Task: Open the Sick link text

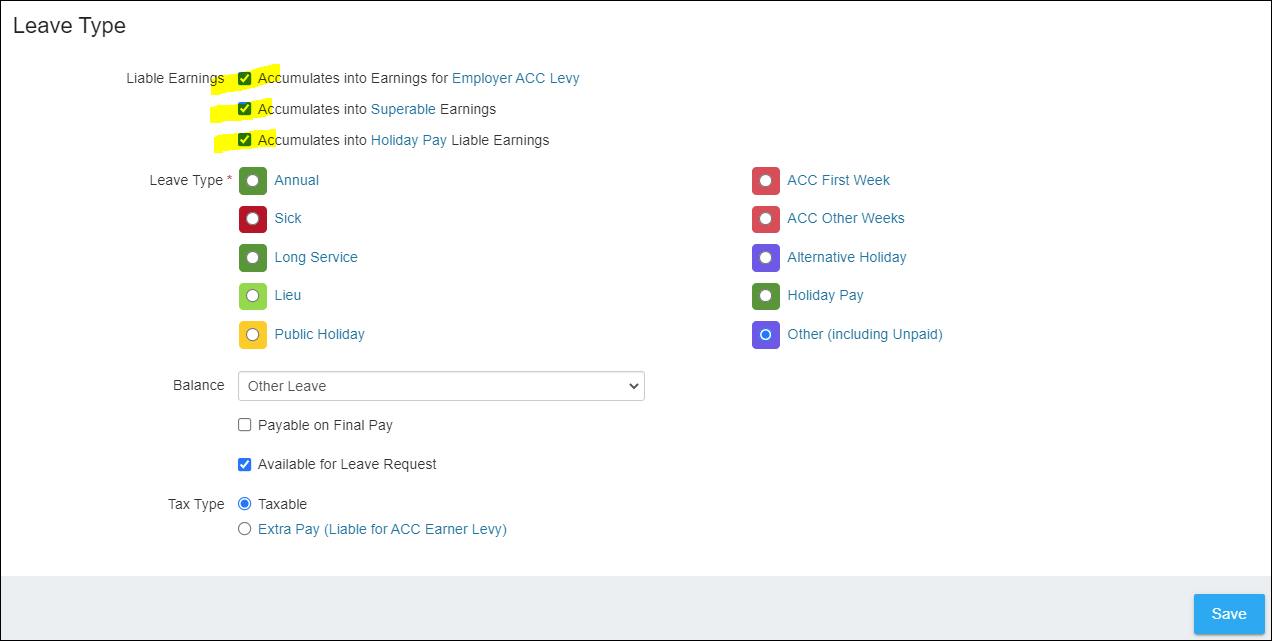Action: point(288,218)
